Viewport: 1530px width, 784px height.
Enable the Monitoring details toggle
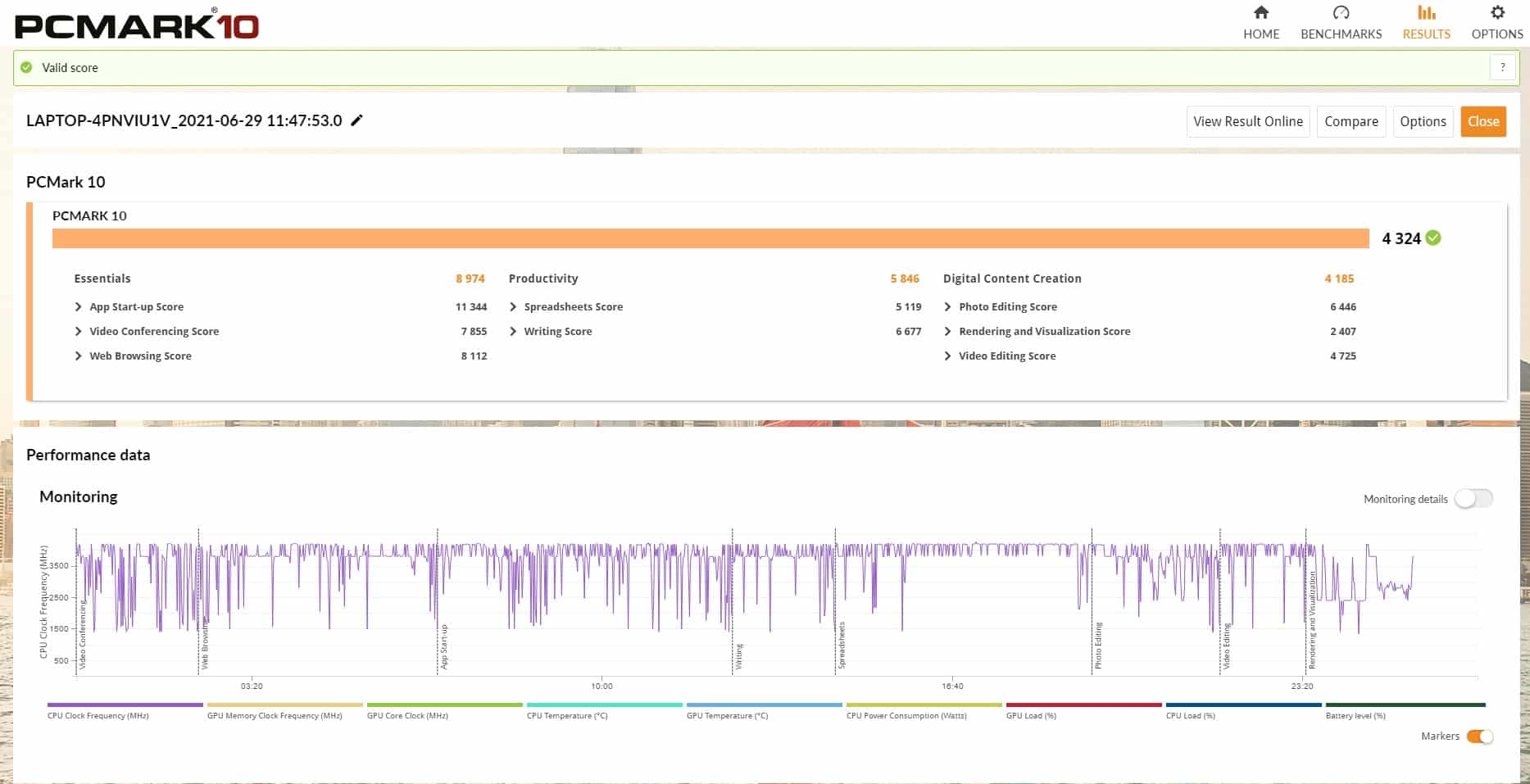point(1473,499)
